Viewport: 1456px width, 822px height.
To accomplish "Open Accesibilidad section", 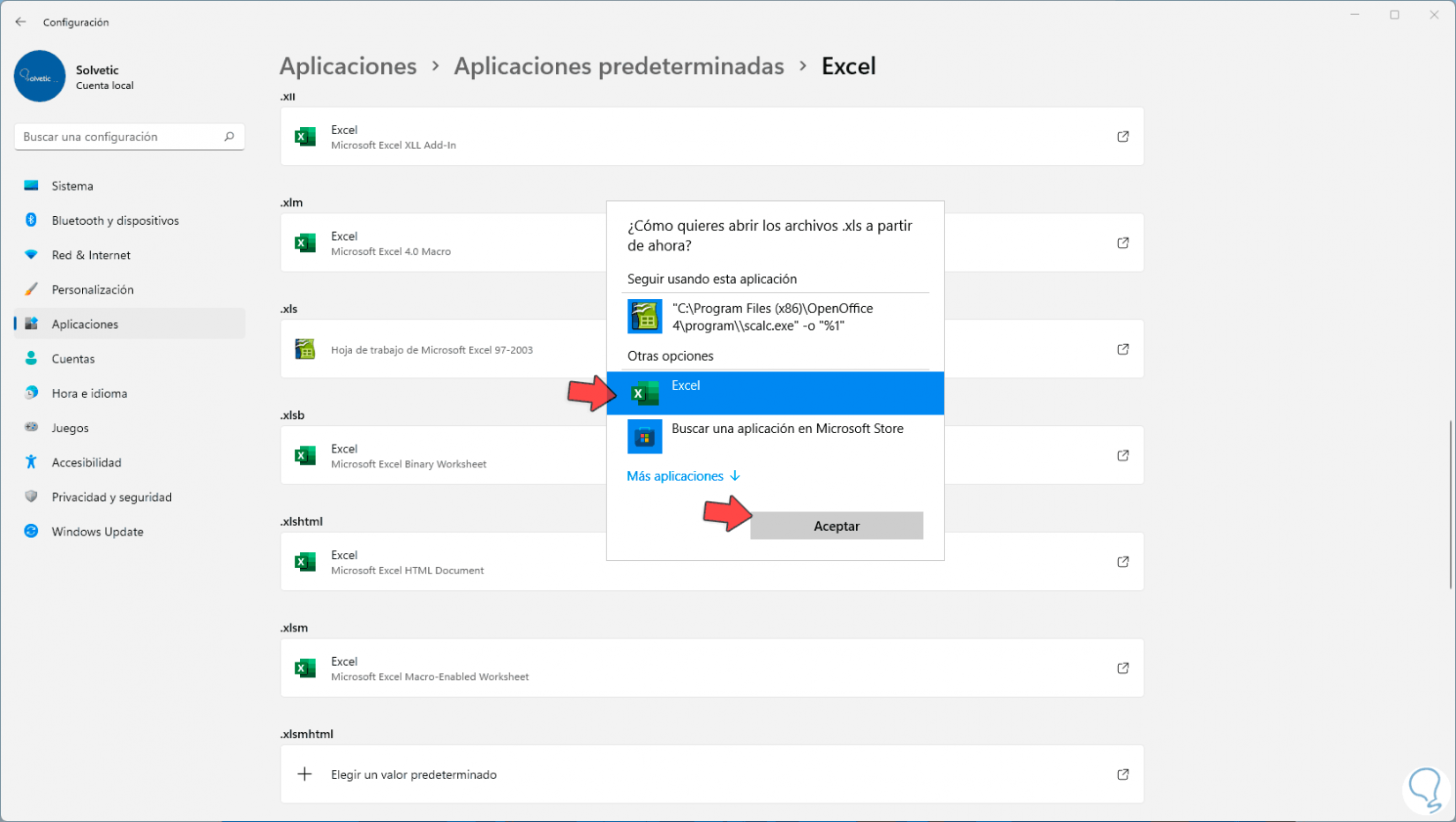I will click(x=130, y=462).
